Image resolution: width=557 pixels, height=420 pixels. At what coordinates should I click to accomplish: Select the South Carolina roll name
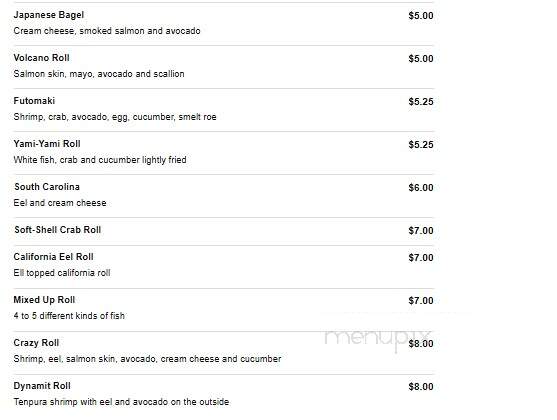pos(47,187)
